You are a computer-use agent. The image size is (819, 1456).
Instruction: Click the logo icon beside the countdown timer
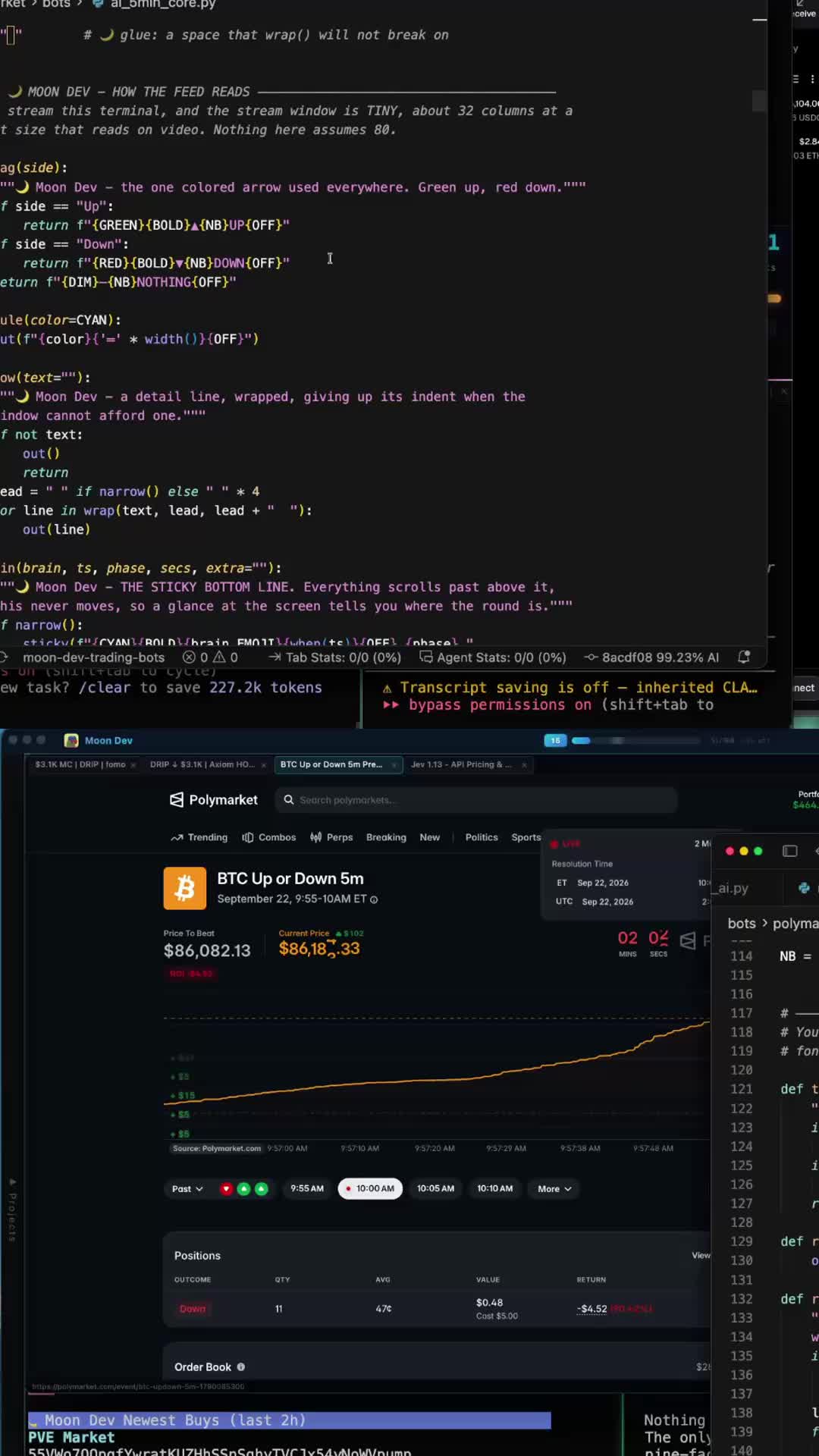[x=688, y=941]
